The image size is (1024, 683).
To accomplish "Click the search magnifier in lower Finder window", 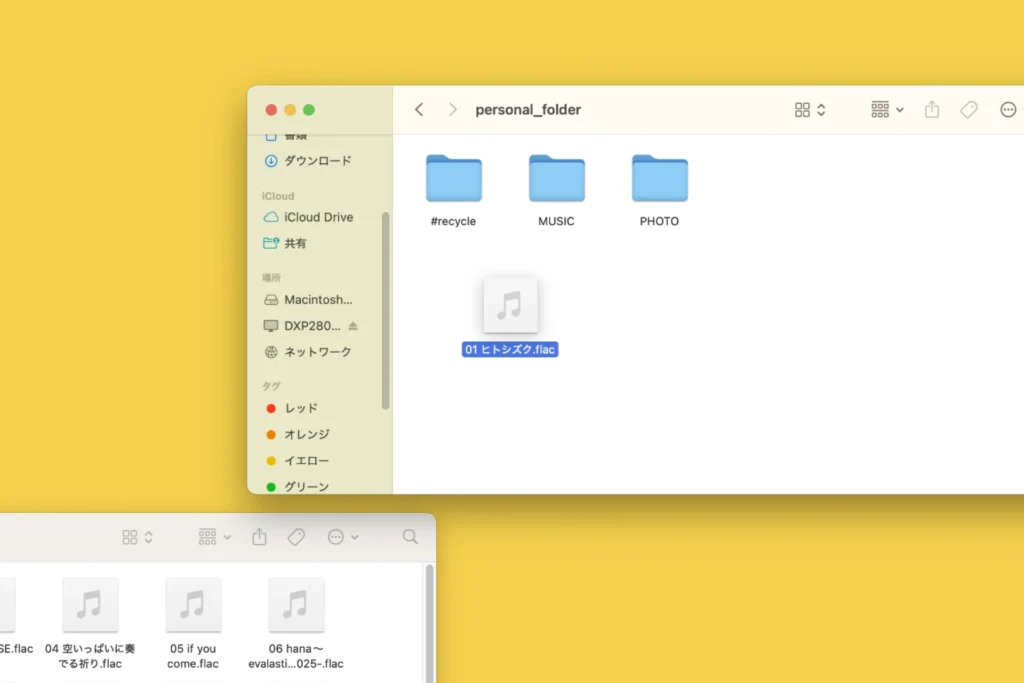I will coord(410,537).
